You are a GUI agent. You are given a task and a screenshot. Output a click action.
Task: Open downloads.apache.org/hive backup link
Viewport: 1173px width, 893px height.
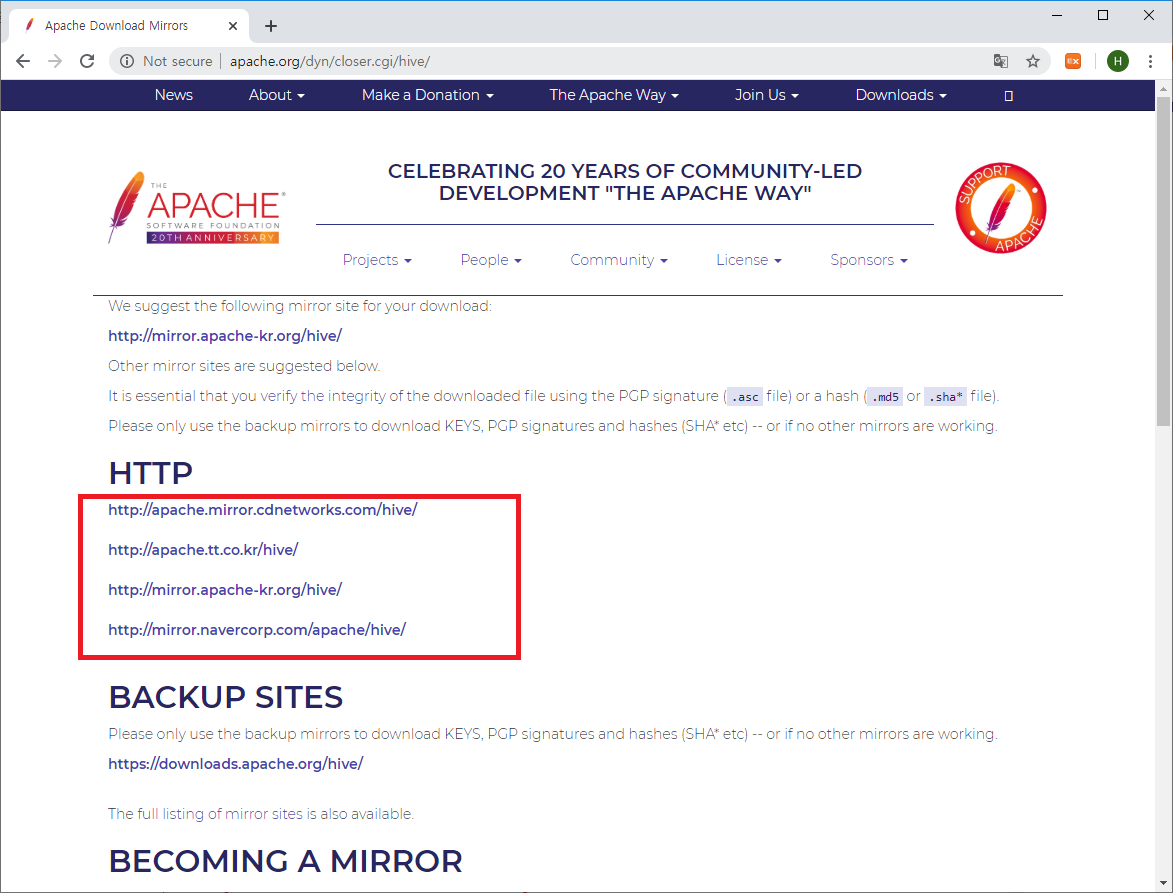[x=236, y=764]
